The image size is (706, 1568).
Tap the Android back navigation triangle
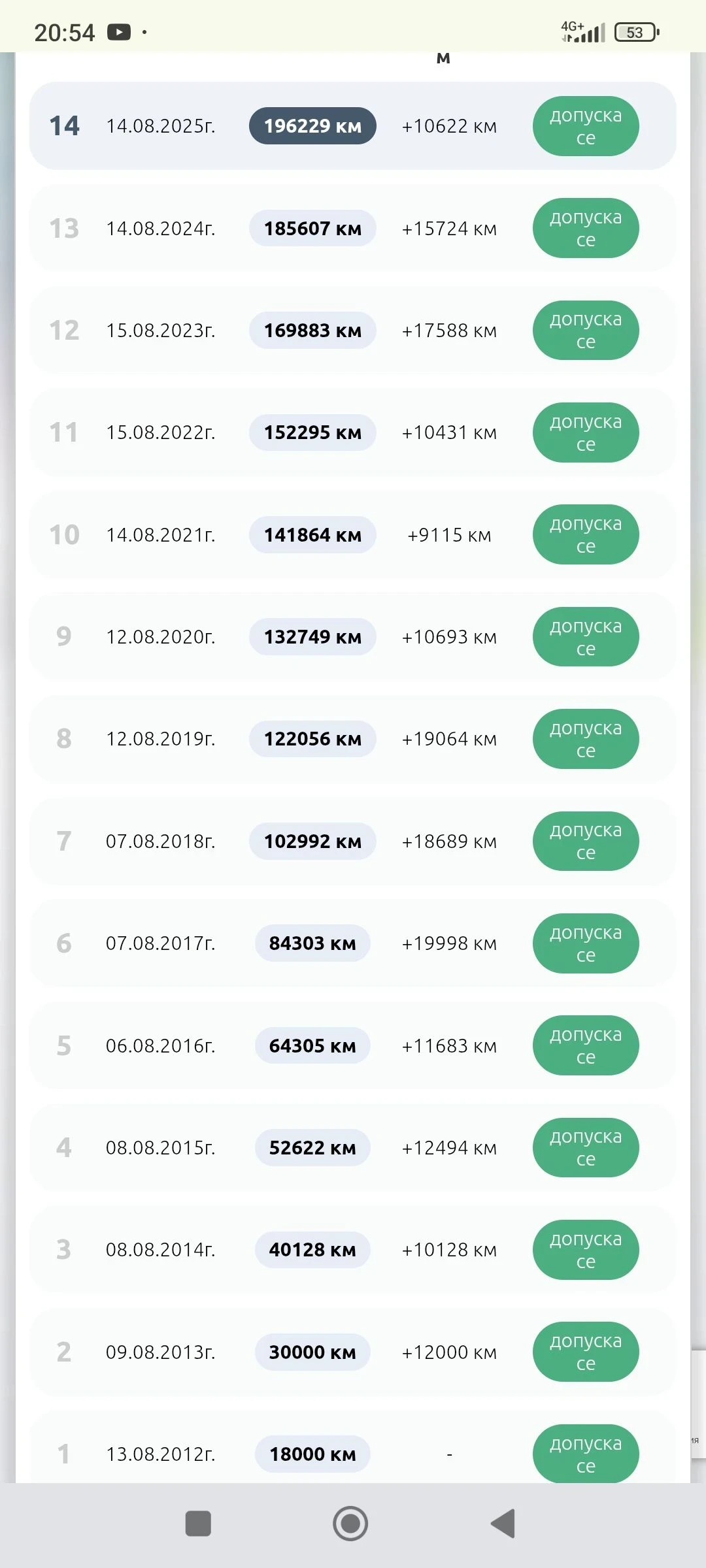pos(504,1524)
